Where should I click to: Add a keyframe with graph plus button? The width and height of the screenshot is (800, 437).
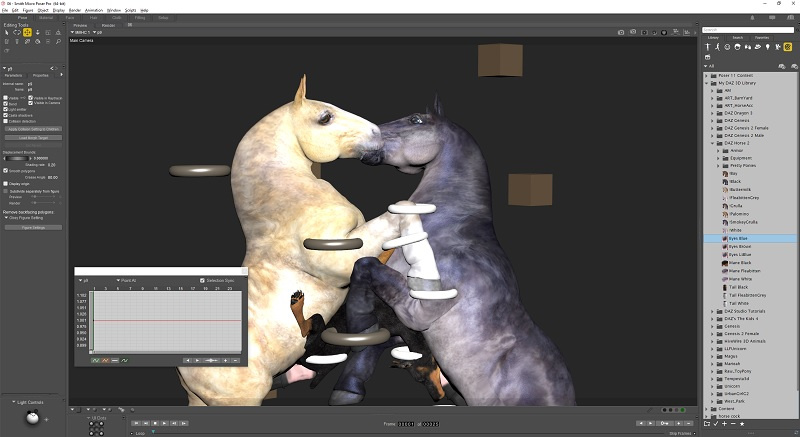[x=226, y=361]
